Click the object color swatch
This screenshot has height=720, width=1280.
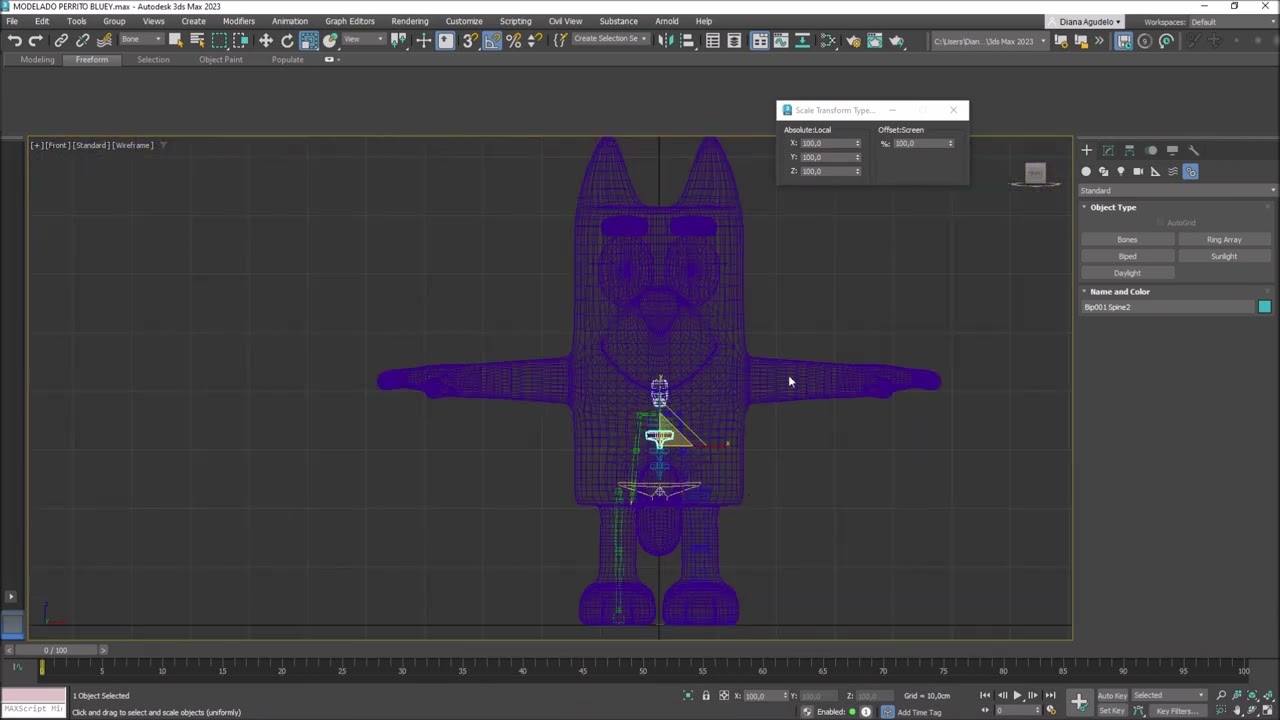tap(1265, 307)
